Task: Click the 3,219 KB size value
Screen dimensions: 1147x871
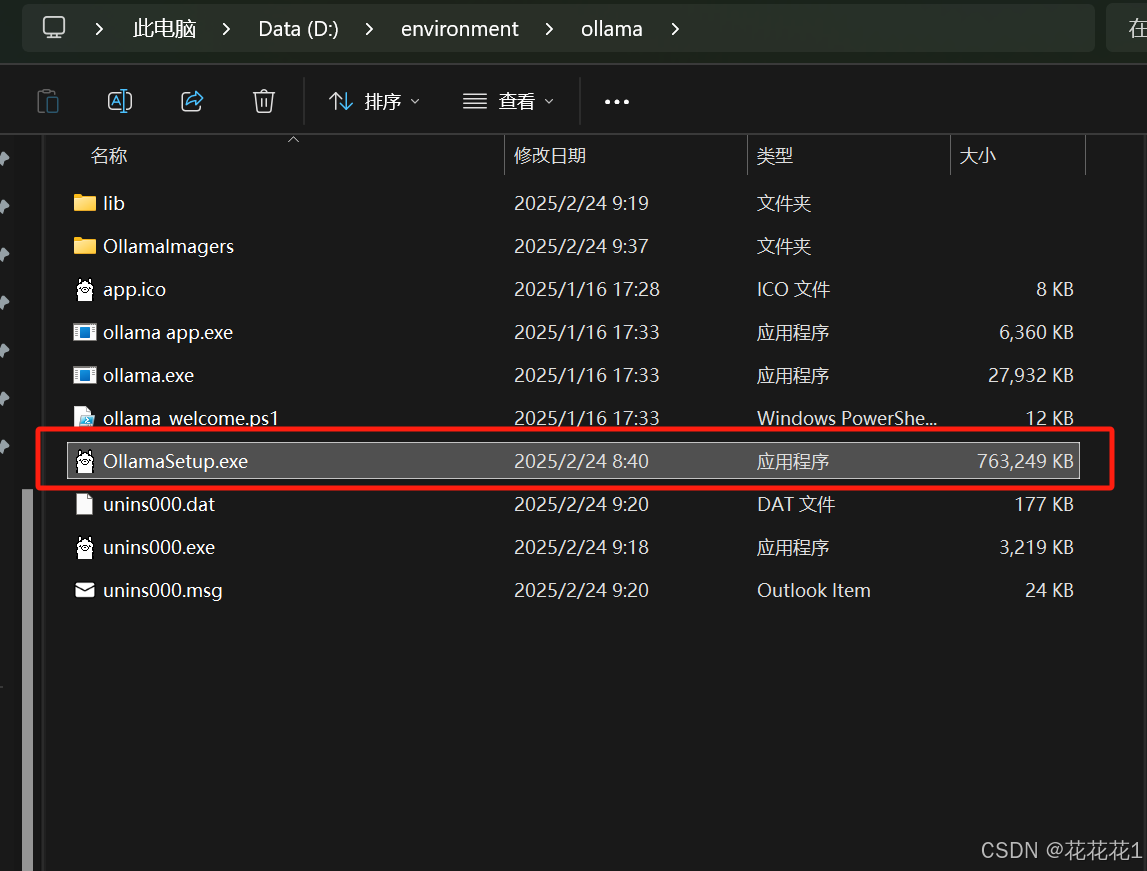Action: click(1036, 547)
